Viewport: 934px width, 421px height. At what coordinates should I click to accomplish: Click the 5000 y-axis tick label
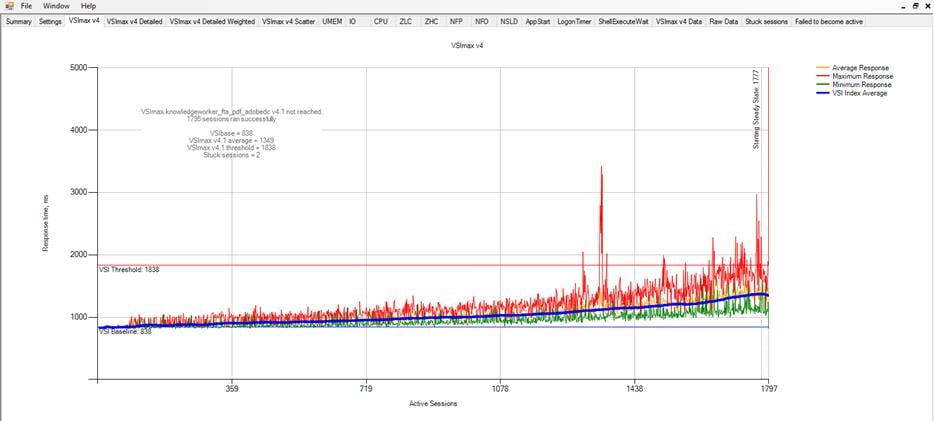pos(79,67)
